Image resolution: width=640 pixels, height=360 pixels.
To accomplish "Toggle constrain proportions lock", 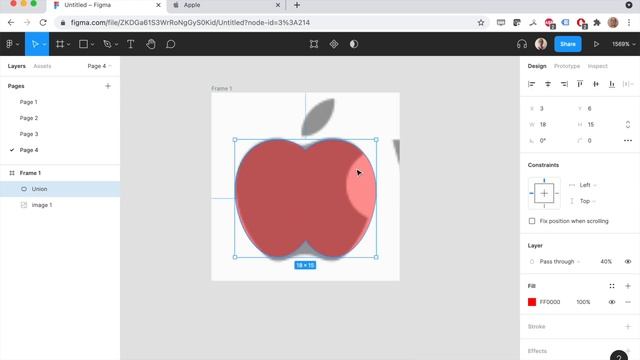I will coord(628,124).
